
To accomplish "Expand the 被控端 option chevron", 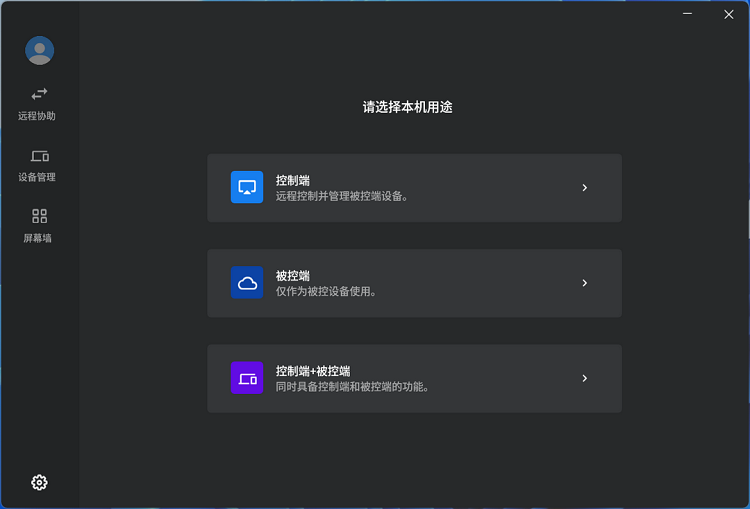I will (x=584, y=283).
